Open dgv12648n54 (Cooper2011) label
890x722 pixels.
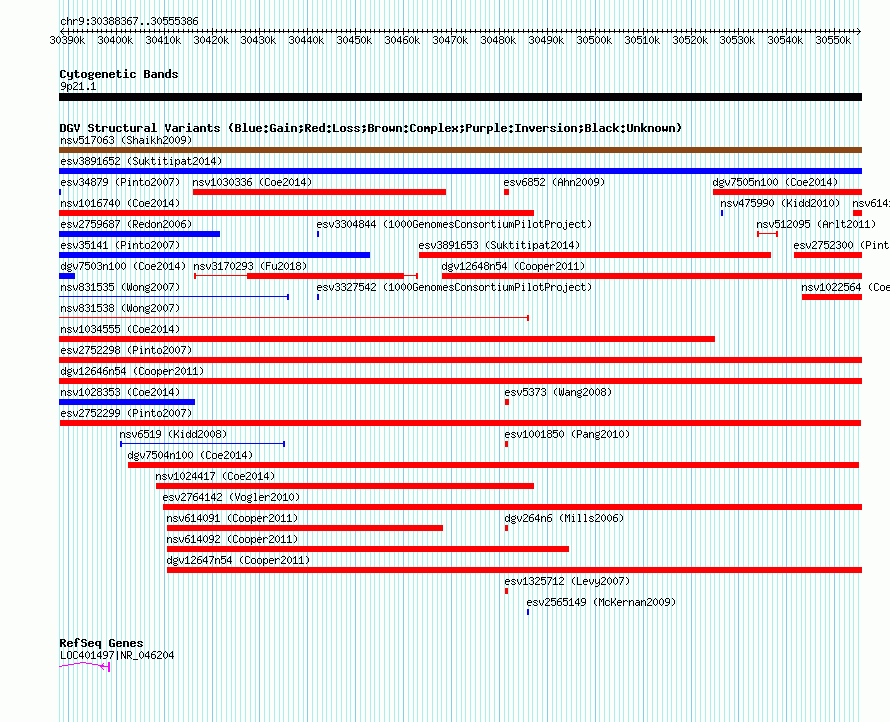click(513, 266)
